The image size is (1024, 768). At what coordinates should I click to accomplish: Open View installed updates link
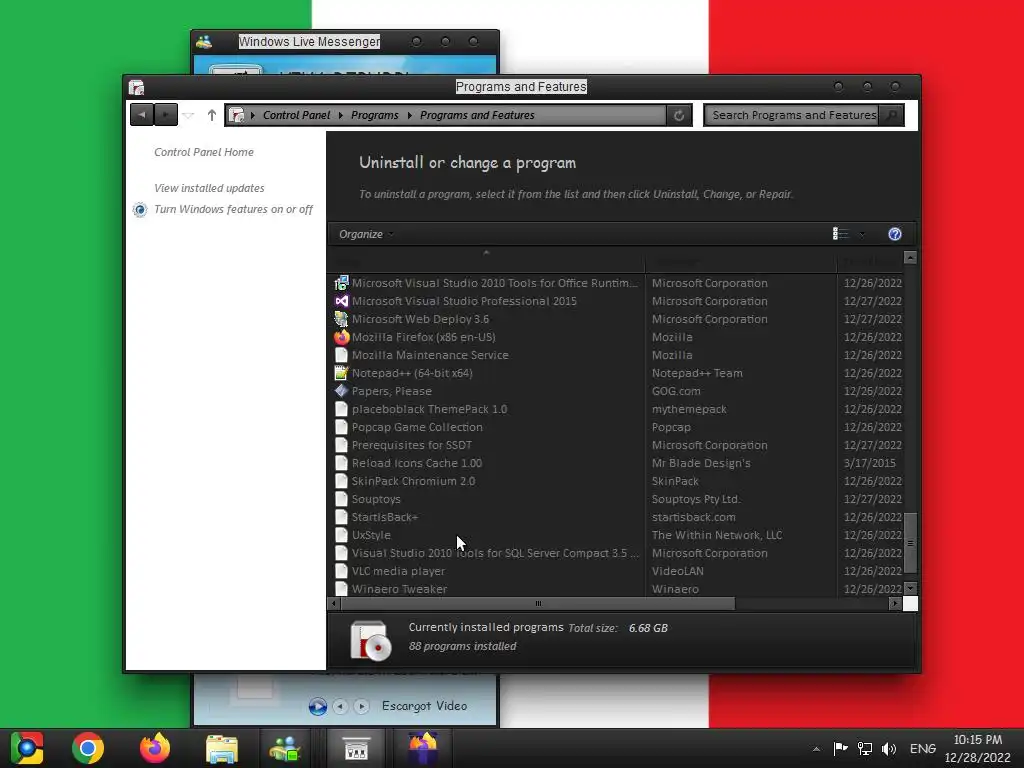click(x=209, y=188)
